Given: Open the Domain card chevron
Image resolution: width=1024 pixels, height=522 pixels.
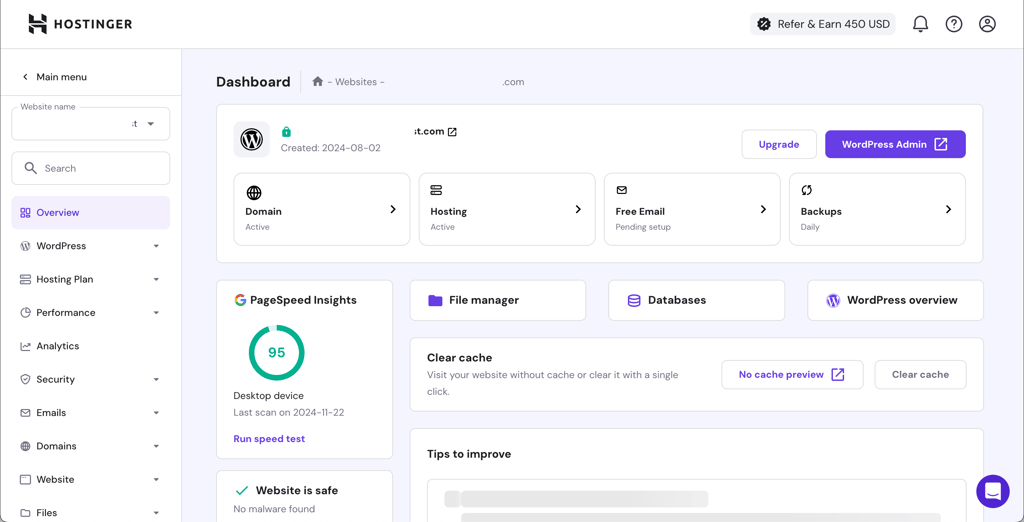Looking at the screenshot, I should tap(393, 209).
